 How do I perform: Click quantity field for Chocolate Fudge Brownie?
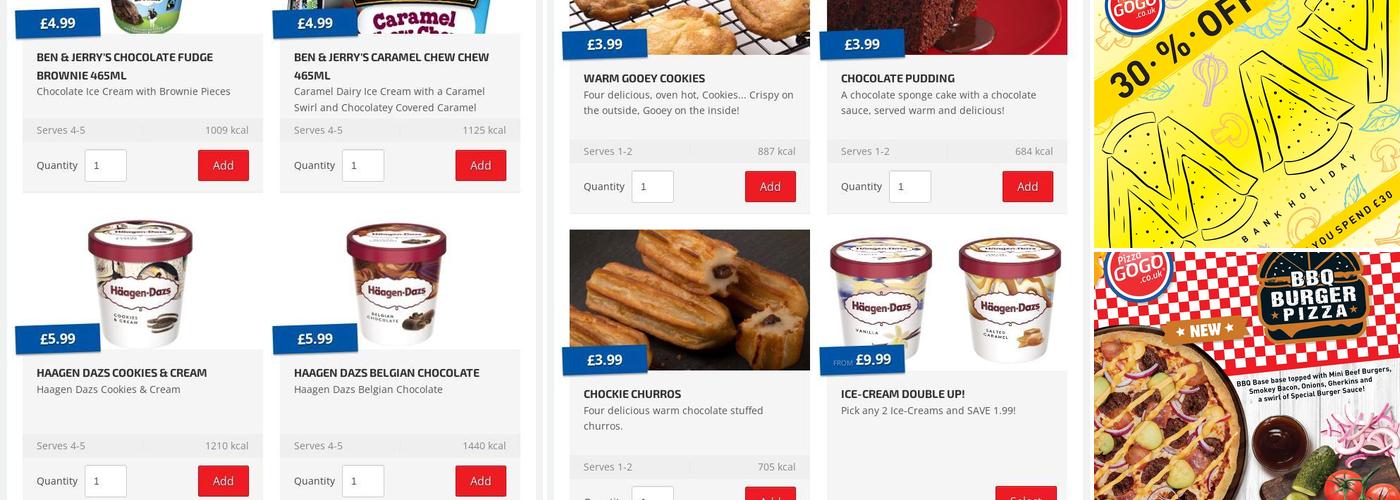tap(106, 166)
